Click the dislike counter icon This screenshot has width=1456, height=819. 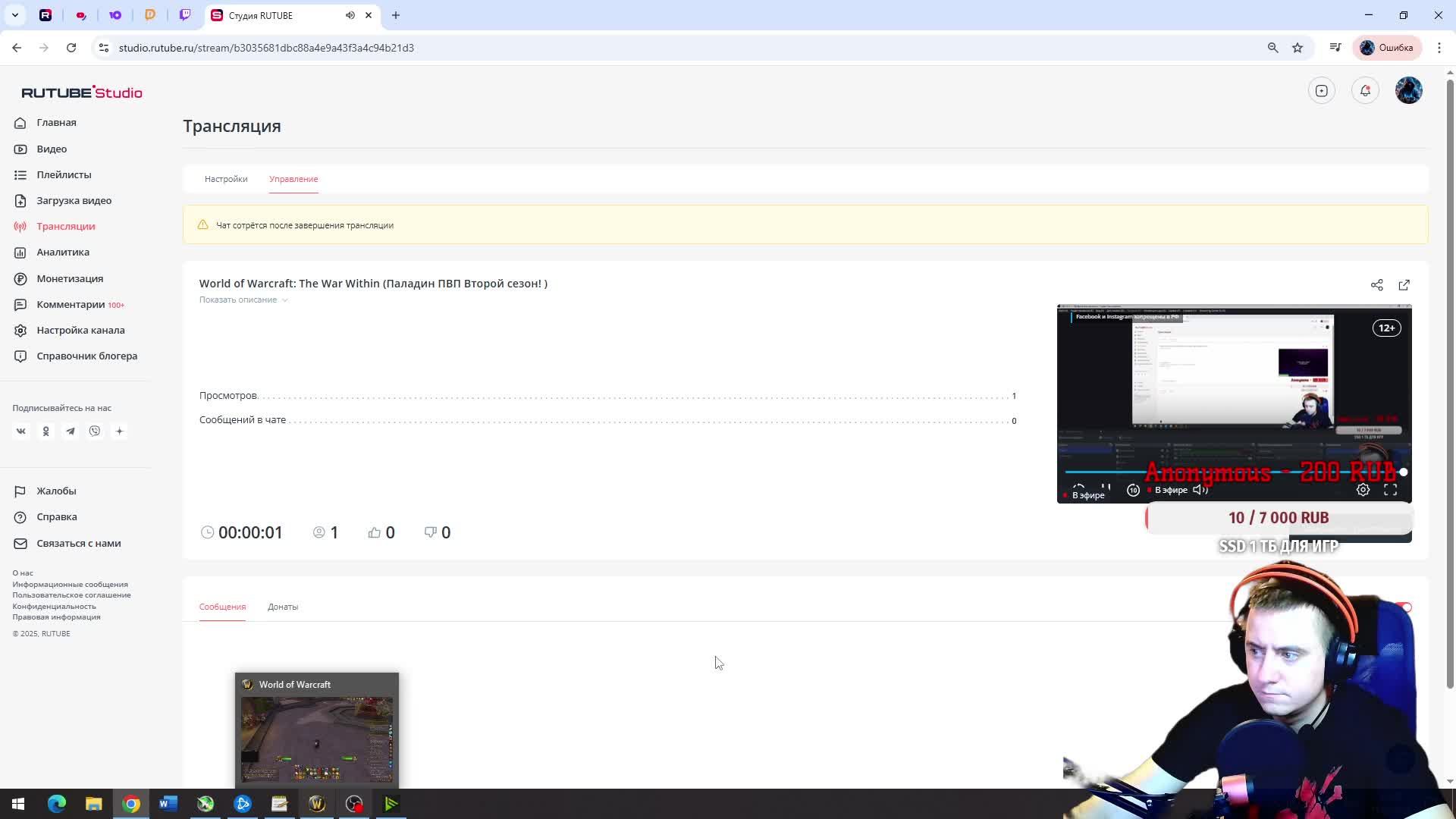431,532
